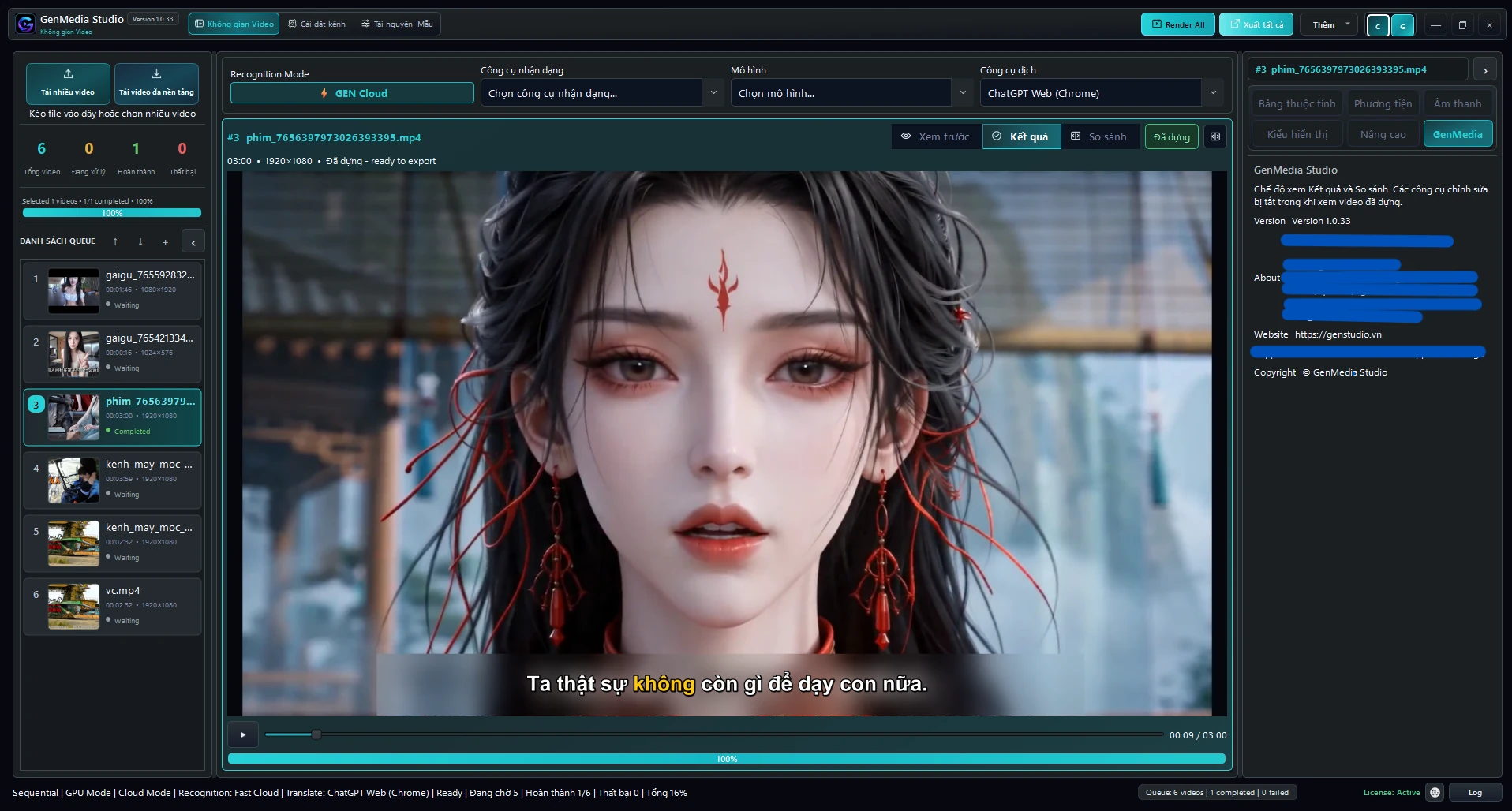Image resolution: width=1512 pixels, height=811 pixels.
Task: Collapse the queue panel with the left chevron
Action: point(193,241)
